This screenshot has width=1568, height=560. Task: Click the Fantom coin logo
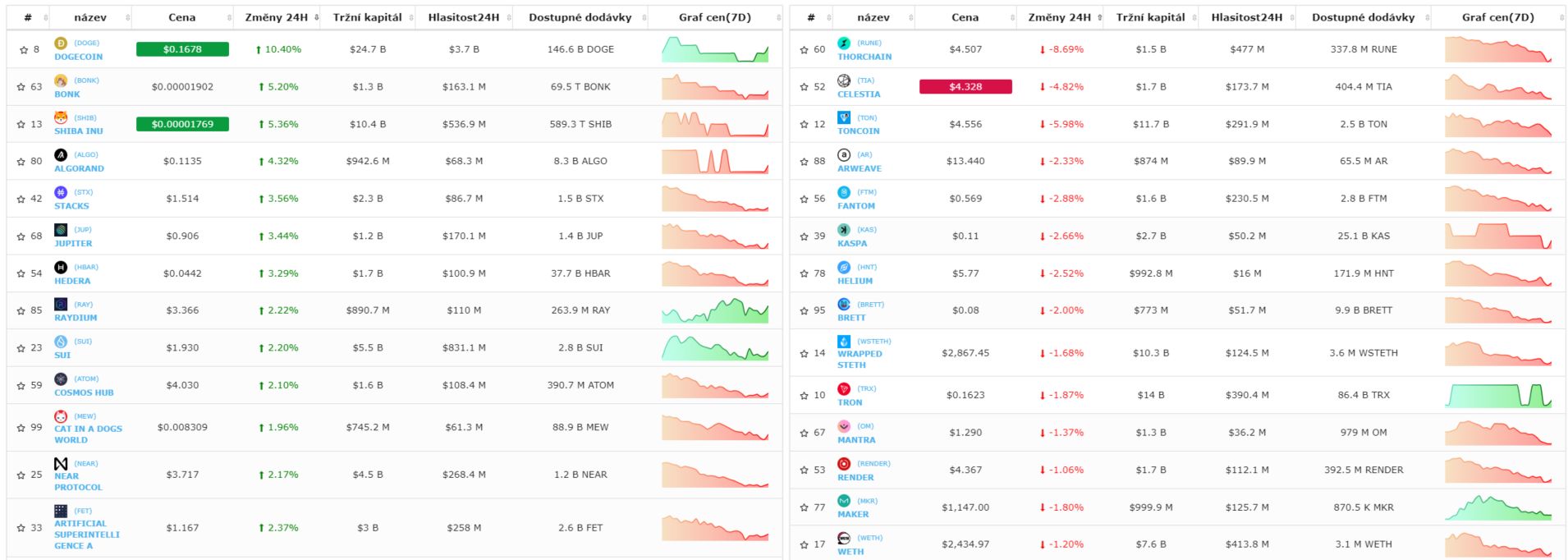pyautogui.click(x=844, y=192)
